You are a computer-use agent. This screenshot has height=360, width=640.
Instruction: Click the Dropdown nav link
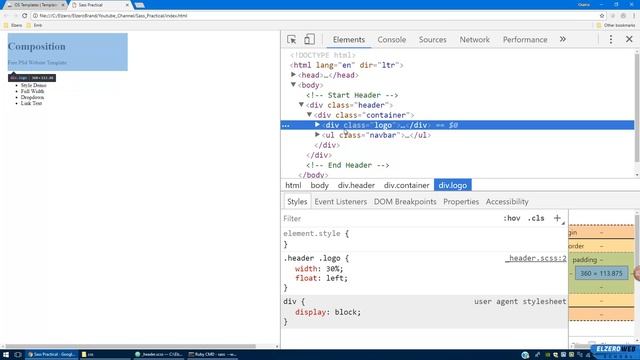pos(32,98)
